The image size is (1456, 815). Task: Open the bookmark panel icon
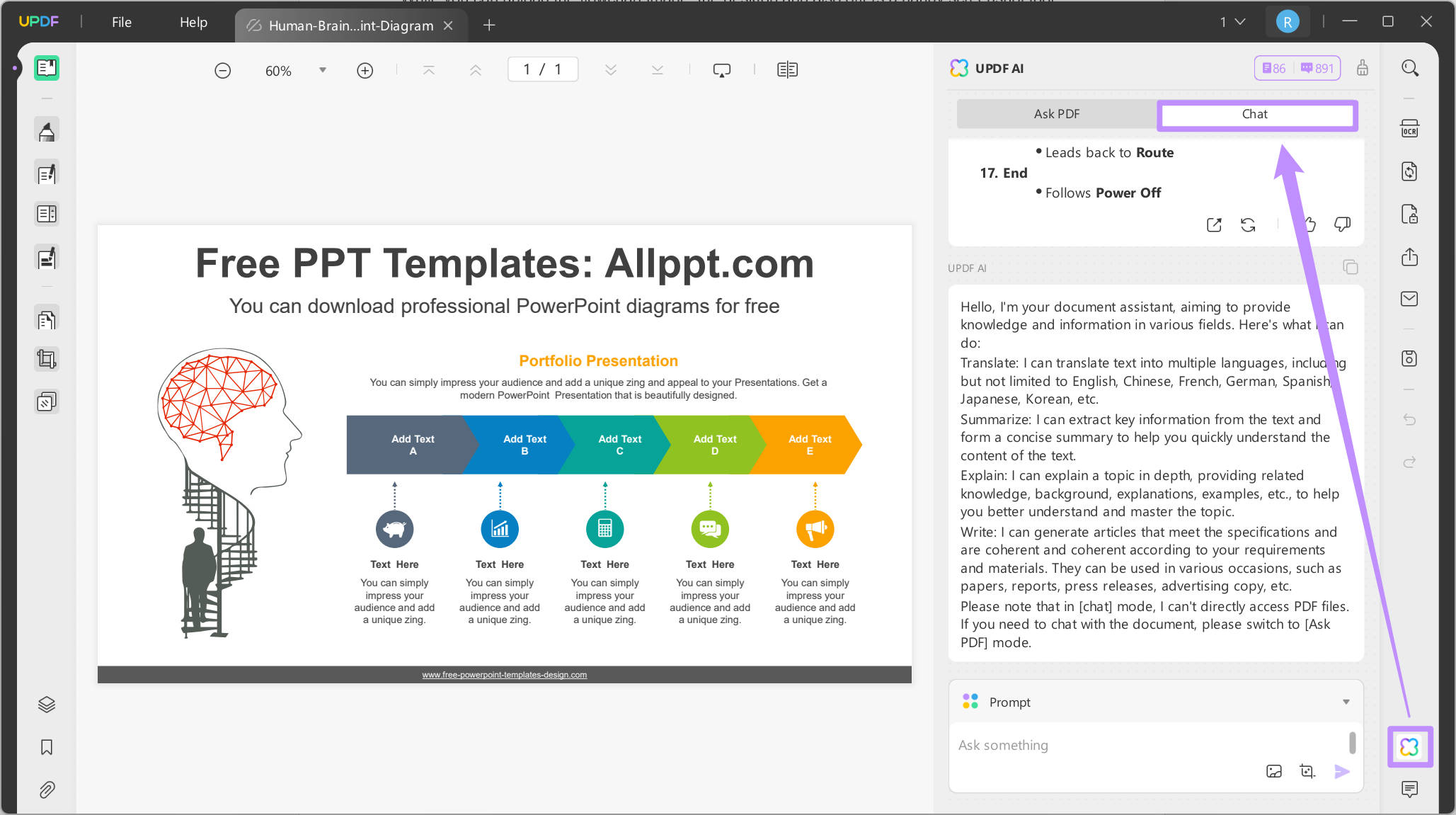click(47, 747)
